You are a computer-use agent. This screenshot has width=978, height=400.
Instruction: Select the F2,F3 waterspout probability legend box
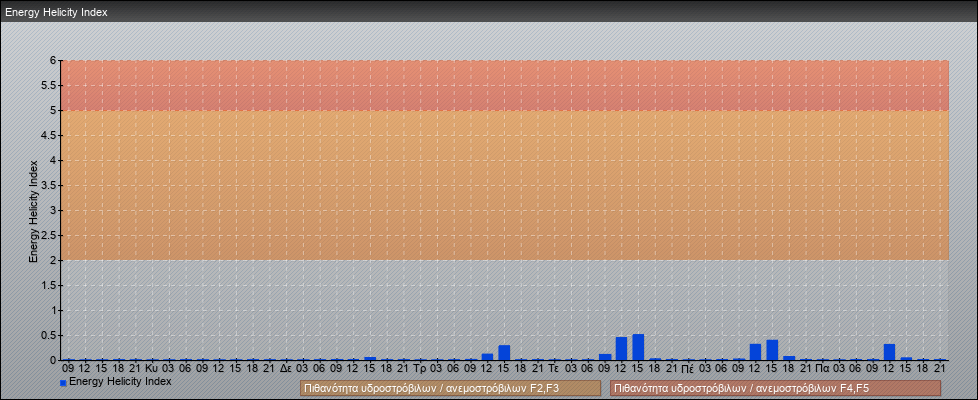(x=450, y=388)
